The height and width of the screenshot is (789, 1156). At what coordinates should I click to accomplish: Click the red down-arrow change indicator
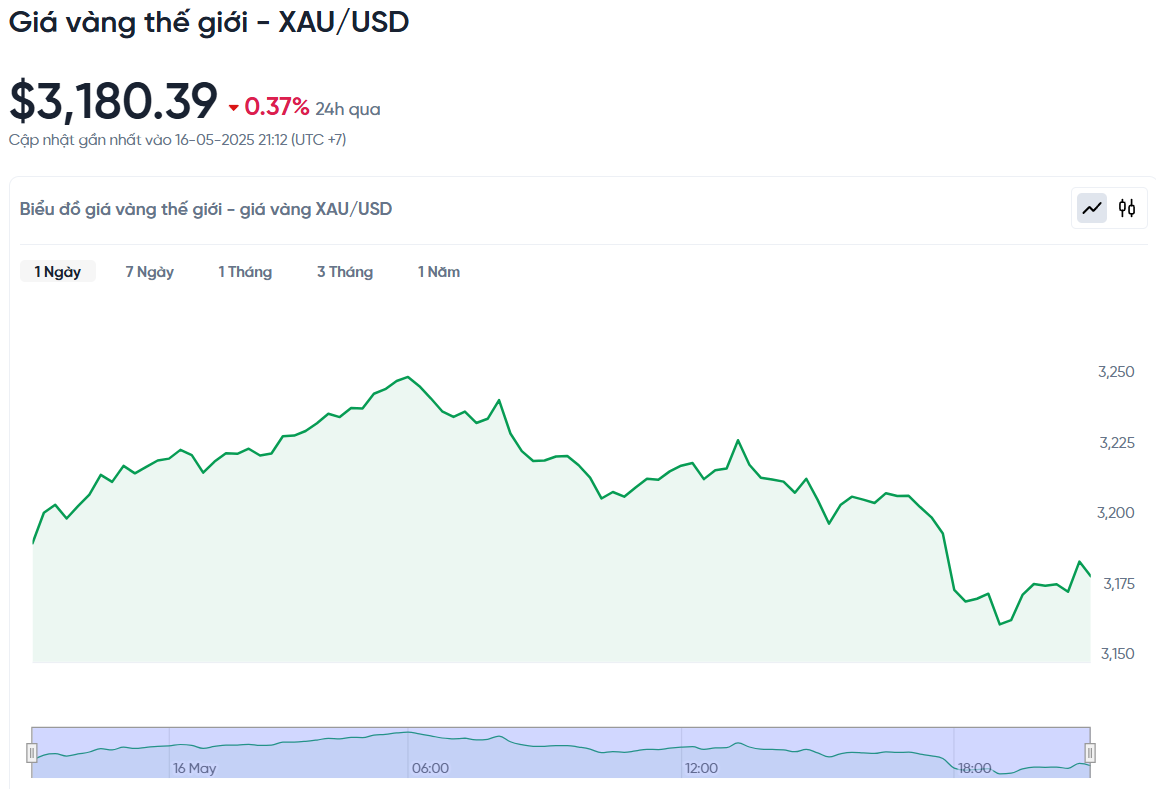click(234, 108)
